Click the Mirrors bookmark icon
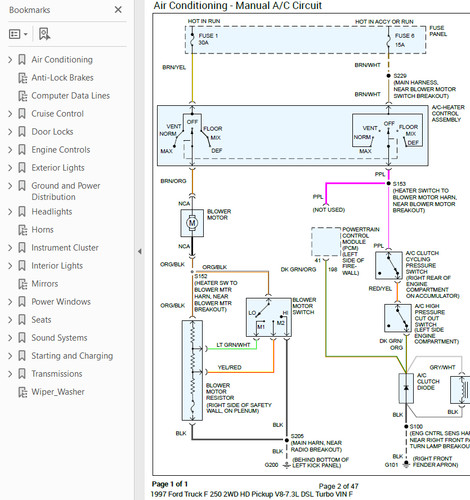 (x=22, y=284)
